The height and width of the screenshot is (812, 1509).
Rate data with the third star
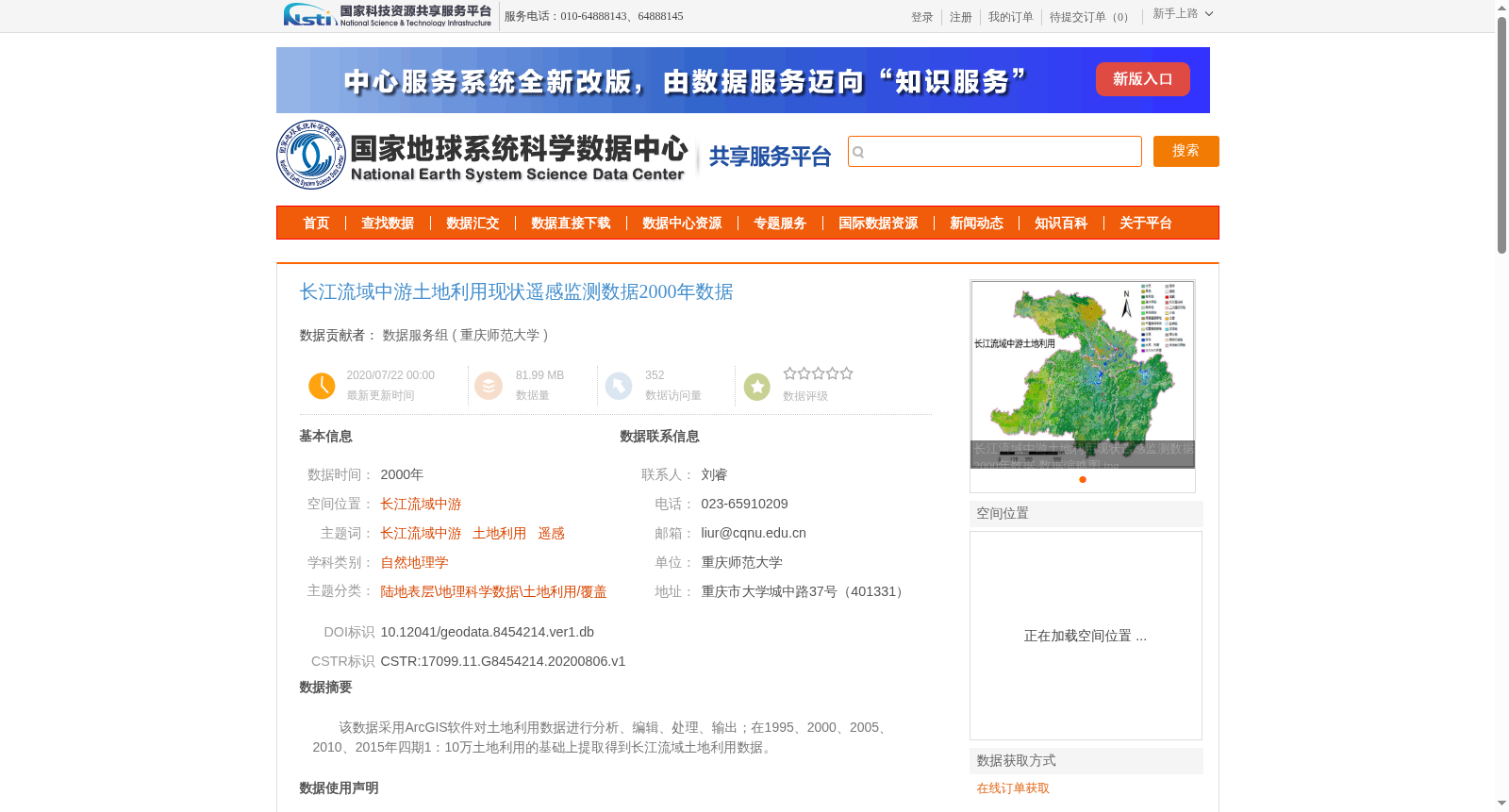[x=819, y=373]
